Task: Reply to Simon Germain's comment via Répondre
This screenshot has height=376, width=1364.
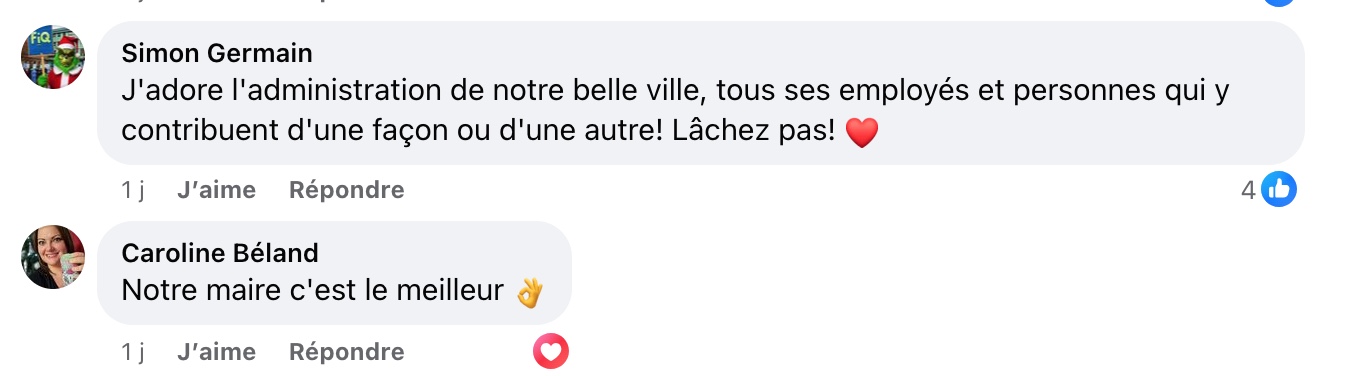Action: [x=346, y=190]
